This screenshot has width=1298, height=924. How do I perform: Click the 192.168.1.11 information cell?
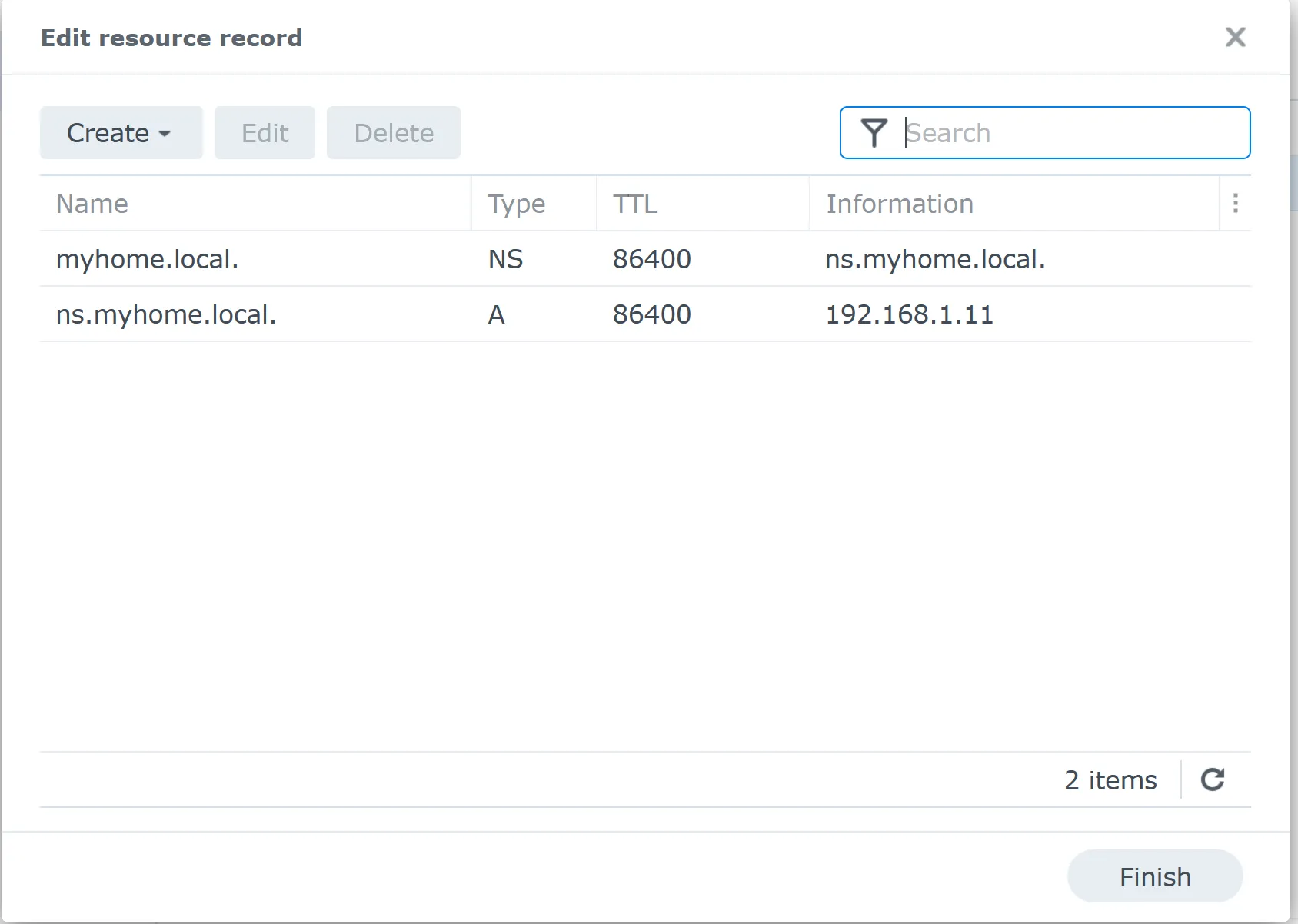pyautogui.click(x=909, y=314)
